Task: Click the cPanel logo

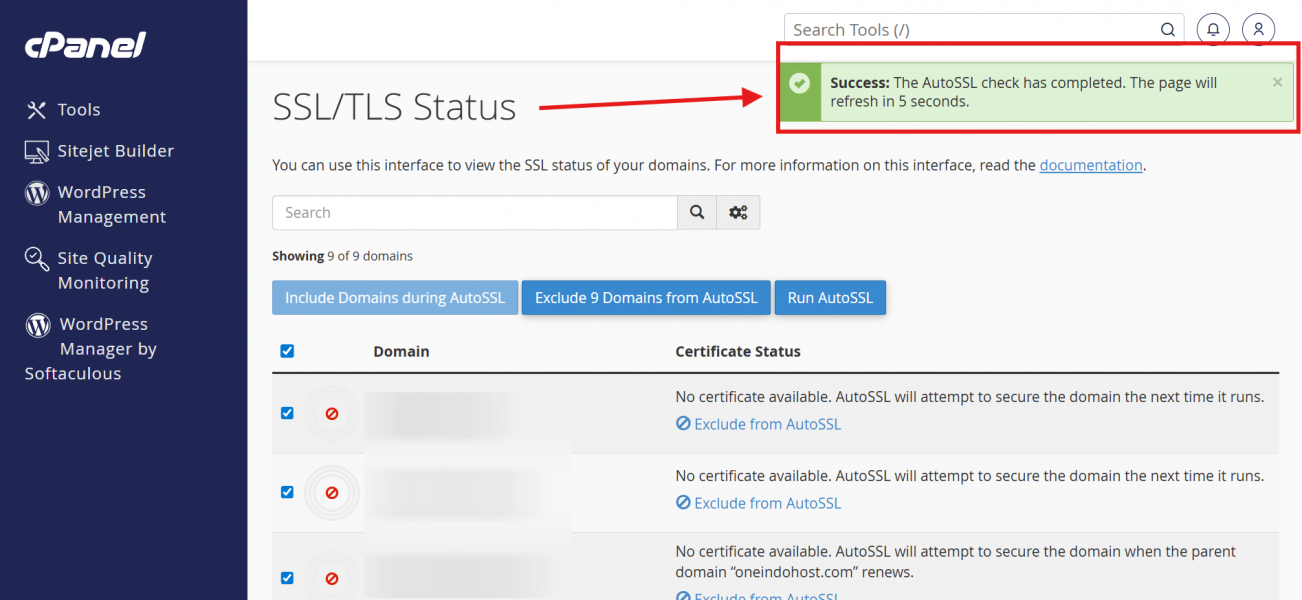Action: (x=86, y=46)
